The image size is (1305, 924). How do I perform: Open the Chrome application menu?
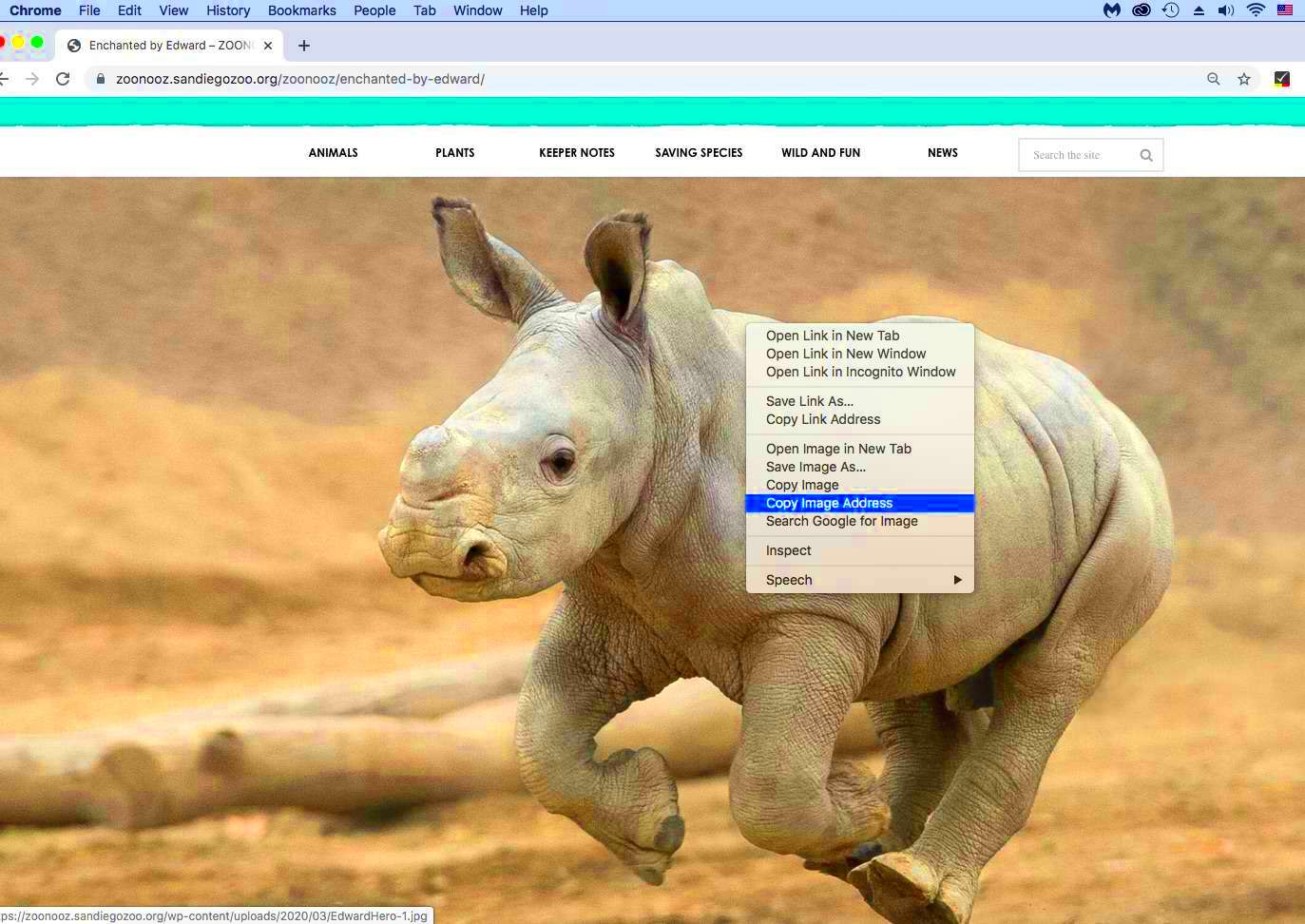click(35, 10)
